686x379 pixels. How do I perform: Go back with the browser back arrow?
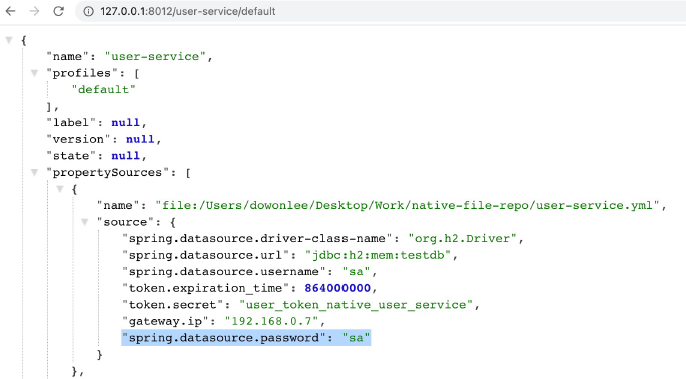pyautogui.click(x=10, y=11)
